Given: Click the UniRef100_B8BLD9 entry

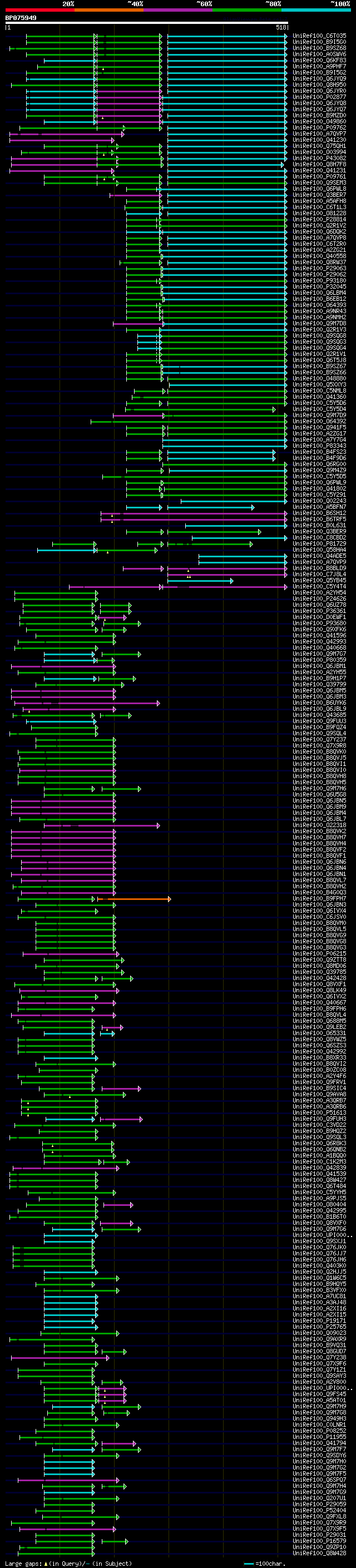Looking at the screenshot, I should (319, 568).
